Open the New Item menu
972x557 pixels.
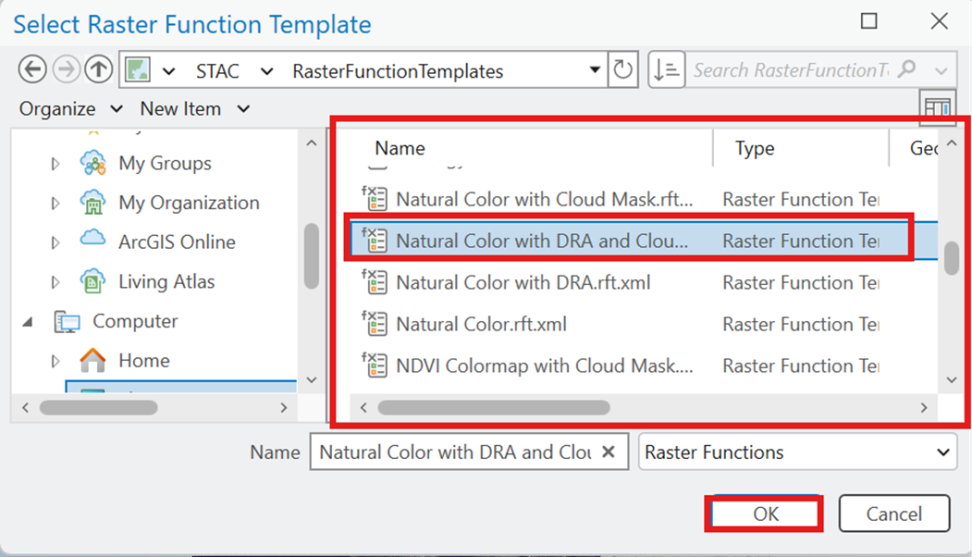(x=195, y=109)
